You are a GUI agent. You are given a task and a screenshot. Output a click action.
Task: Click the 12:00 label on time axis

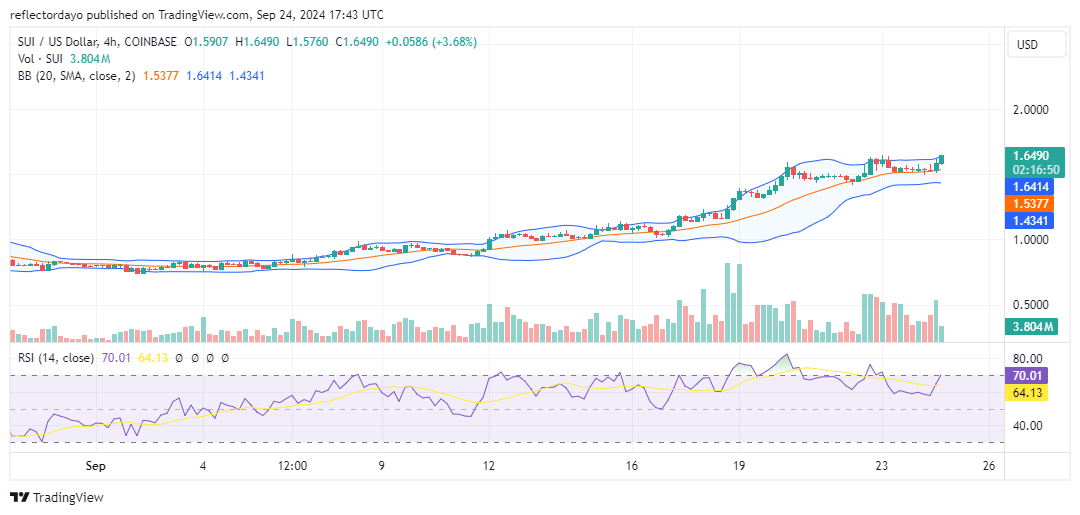(291, 466)
